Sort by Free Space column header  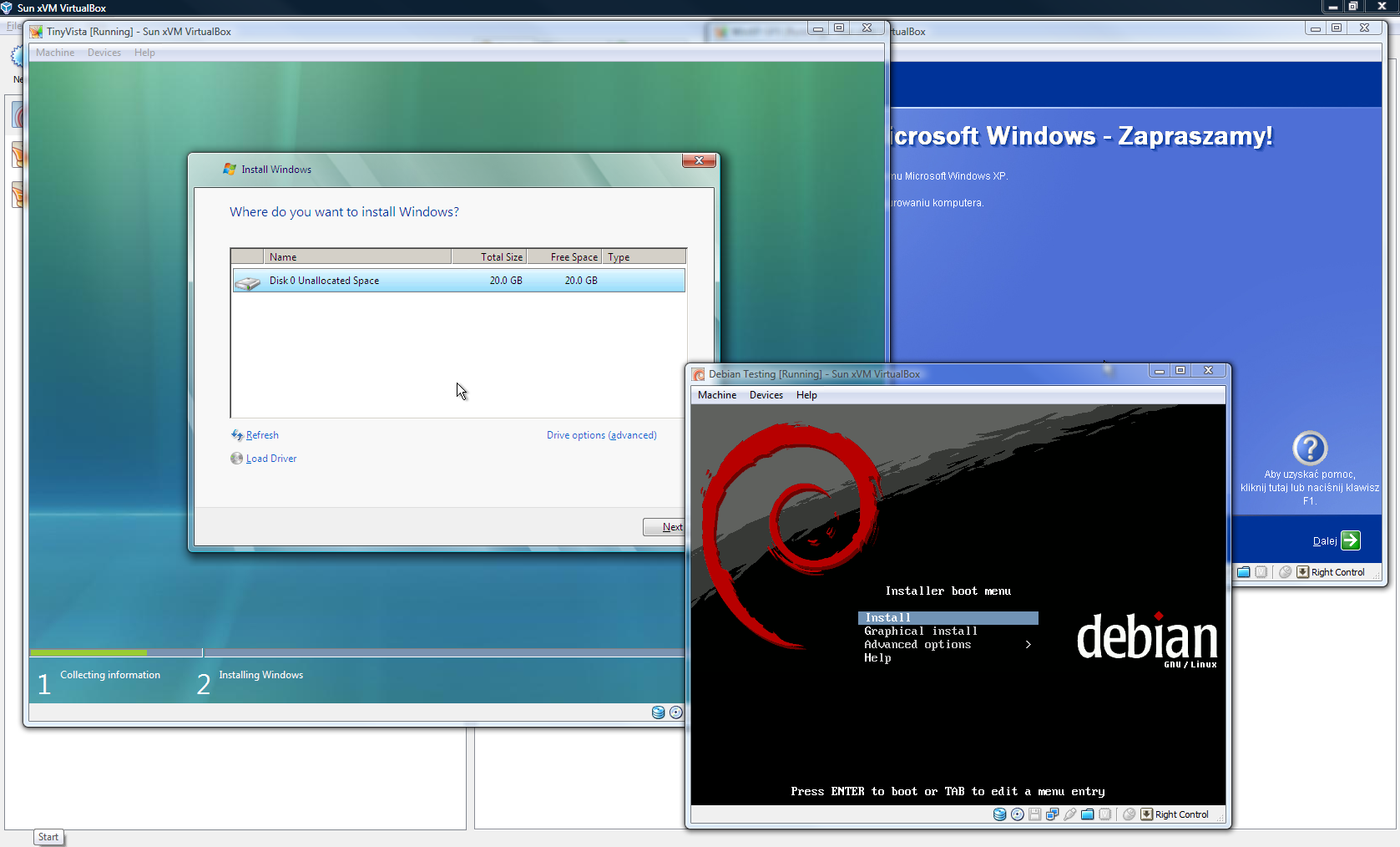[564, 256]
